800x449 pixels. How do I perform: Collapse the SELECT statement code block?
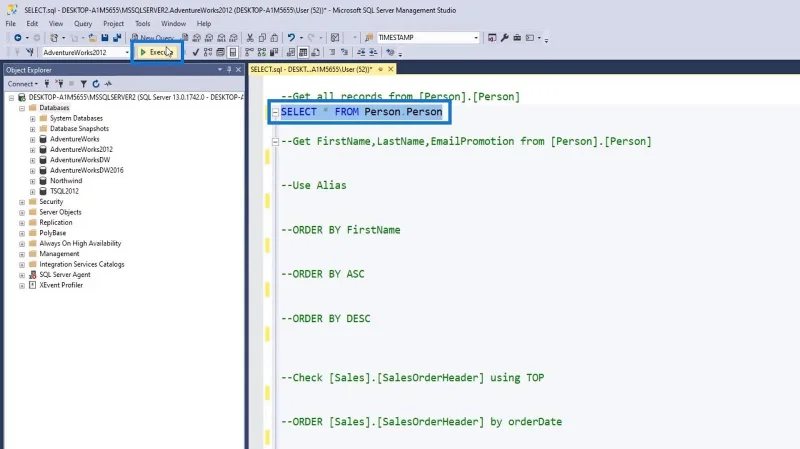[x=276, y=112]
